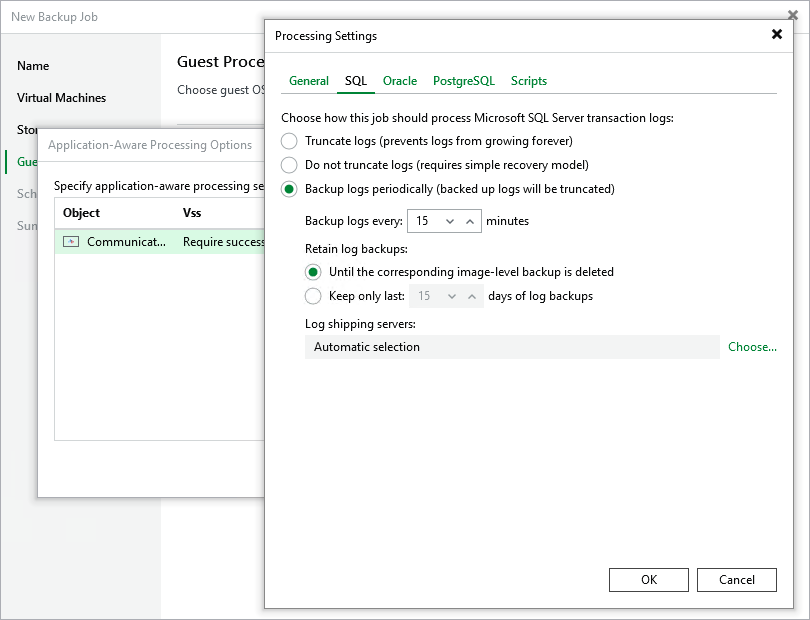Select Backup logs periodically option
Screen dimensions: 810x620
(x=289, y=189)
